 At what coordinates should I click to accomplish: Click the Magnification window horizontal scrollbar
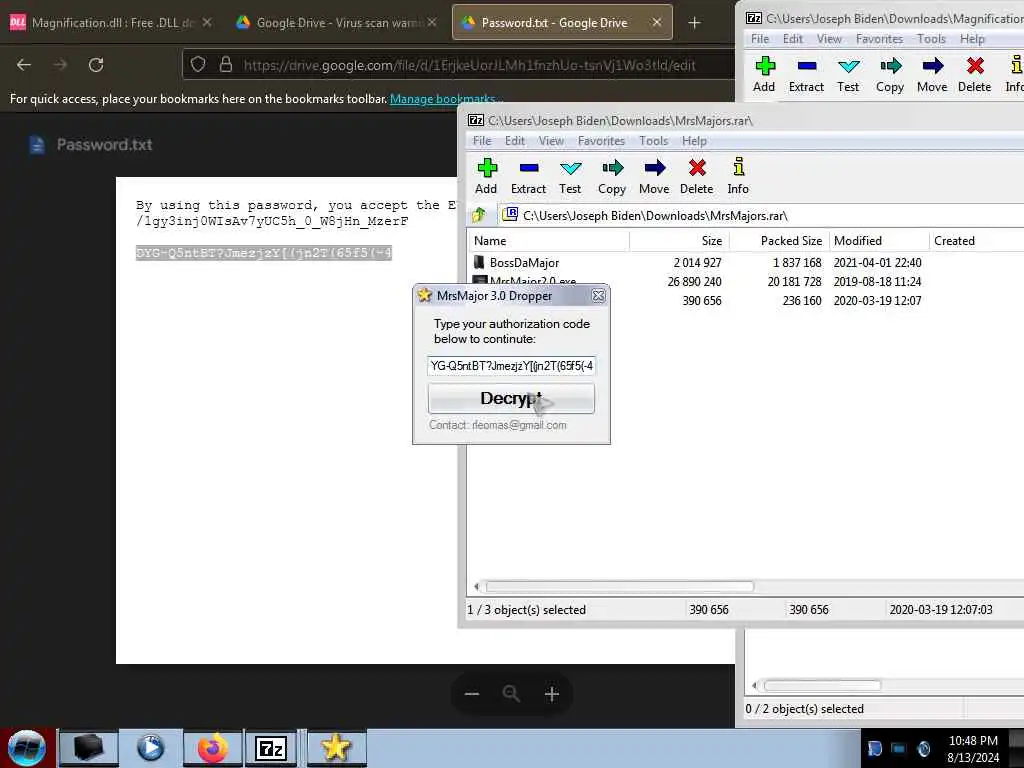tap(822, 686)
